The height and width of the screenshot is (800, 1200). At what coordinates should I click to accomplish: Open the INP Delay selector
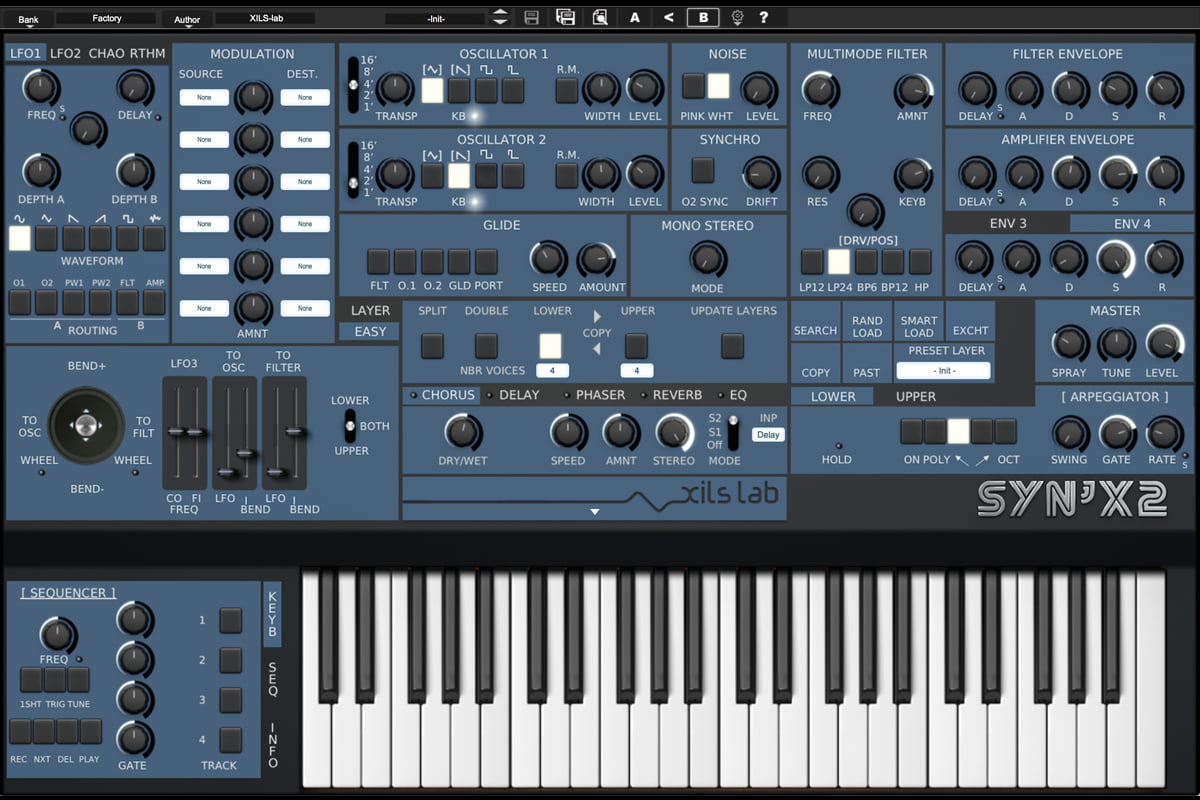[768, 435]
